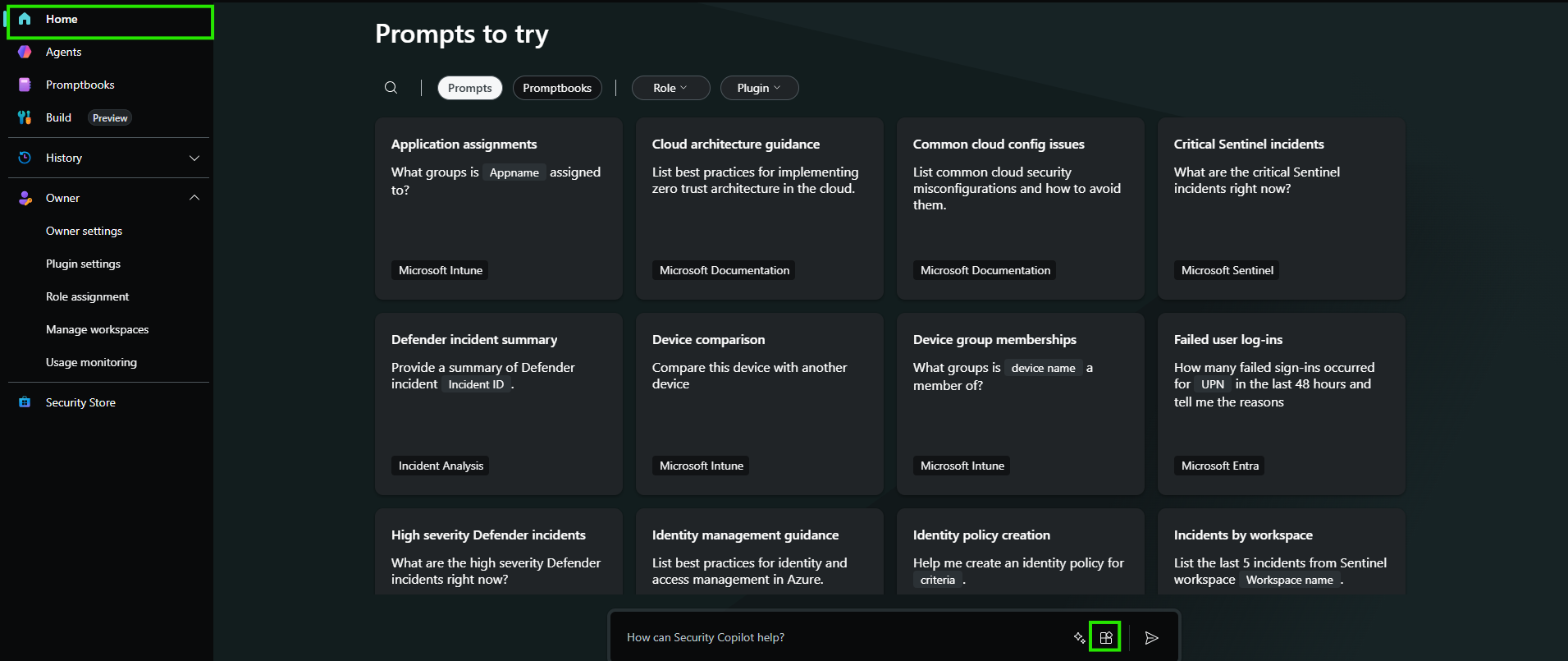Image resolution: width=1568 pixels, height=661 pixels.
Task: Click the criteria placeholder chip
Action: [938, 580]
